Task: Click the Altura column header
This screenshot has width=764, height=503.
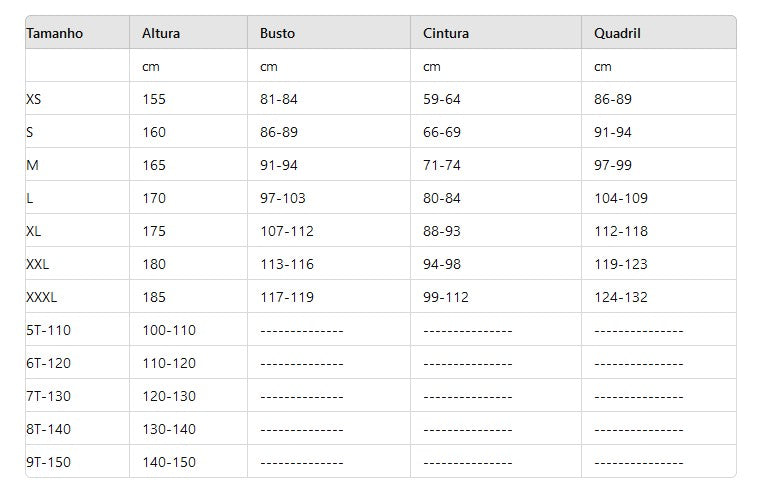Action: [x=161, y=33]
